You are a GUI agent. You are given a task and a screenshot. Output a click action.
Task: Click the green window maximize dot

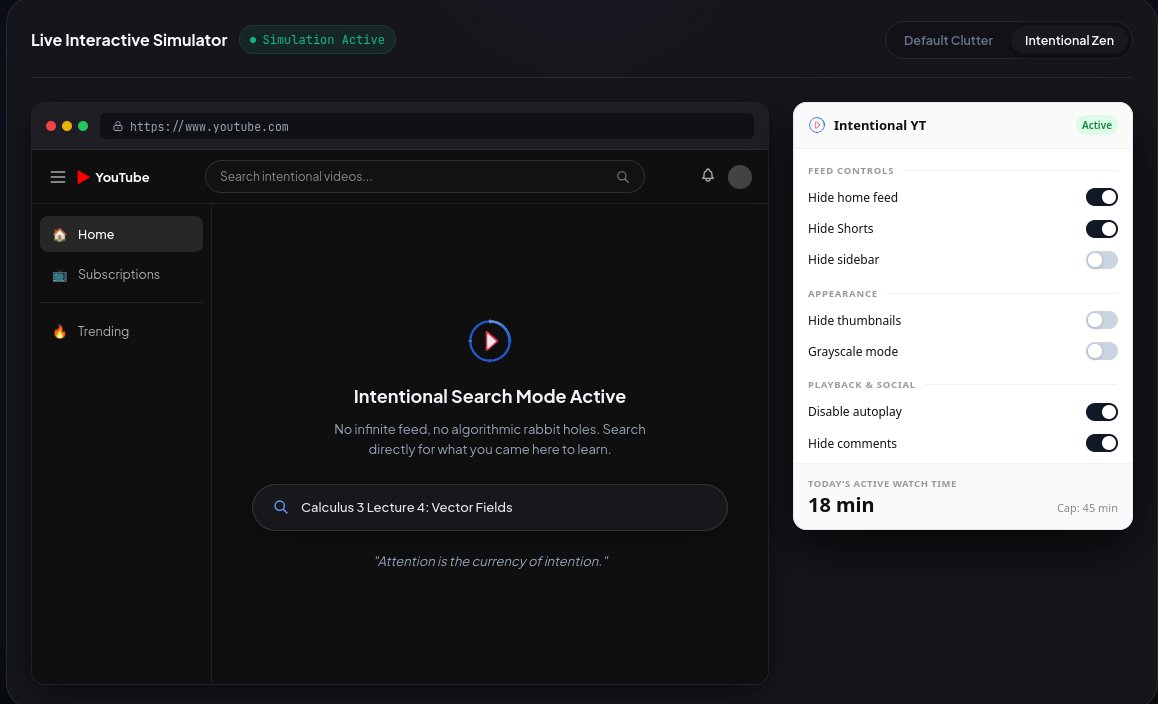coord(83,126)
